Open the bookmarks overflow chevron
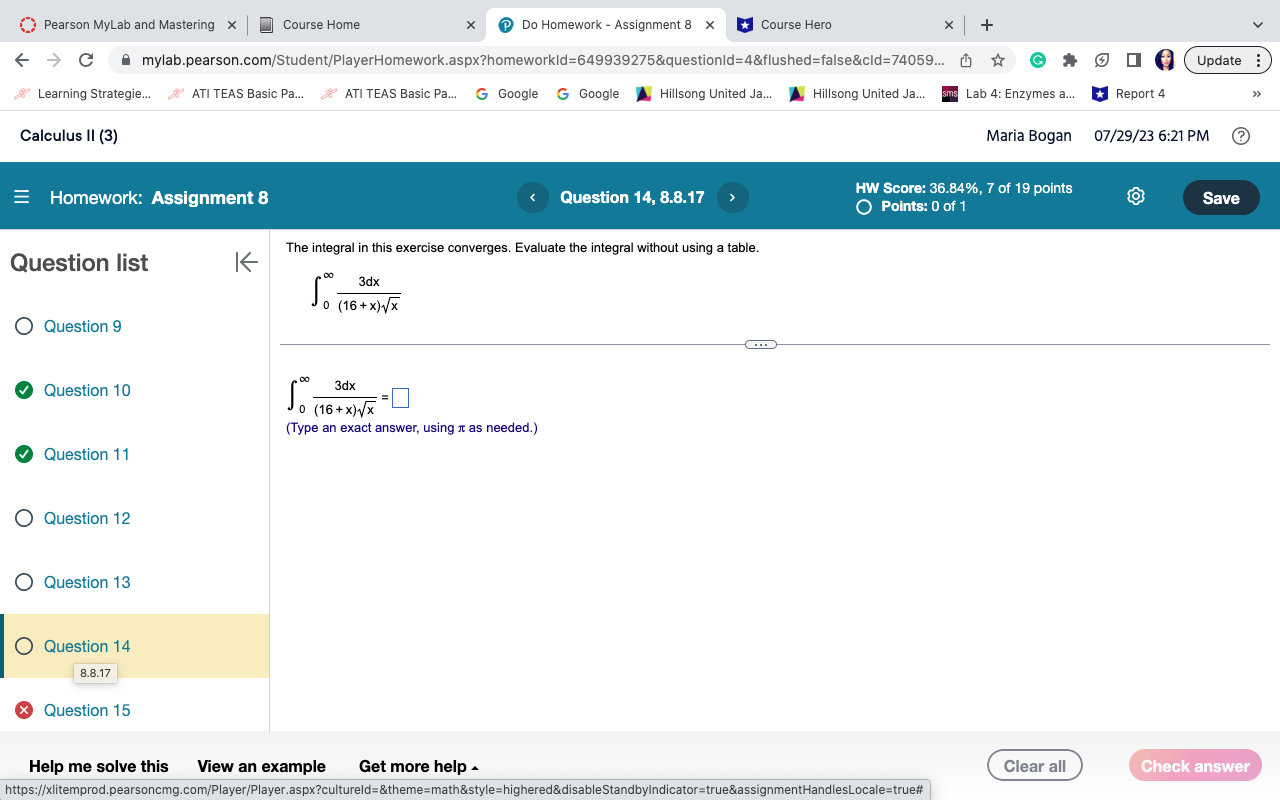The height and width of the screenshot is (800, 1280). [x=1256, y=93]
